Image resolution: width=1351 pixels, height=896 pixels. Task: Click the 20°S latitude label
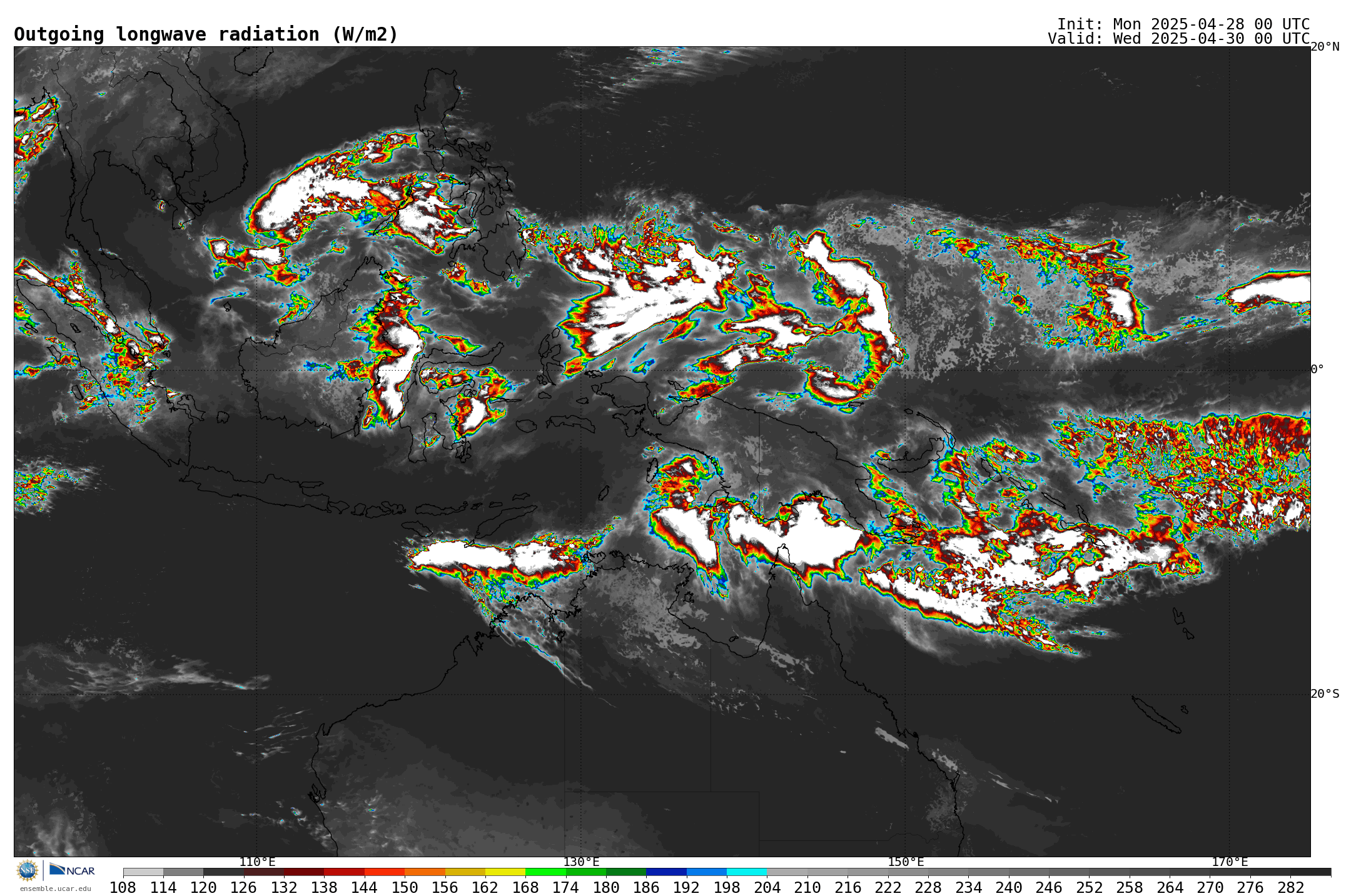tap(1325, 694)
